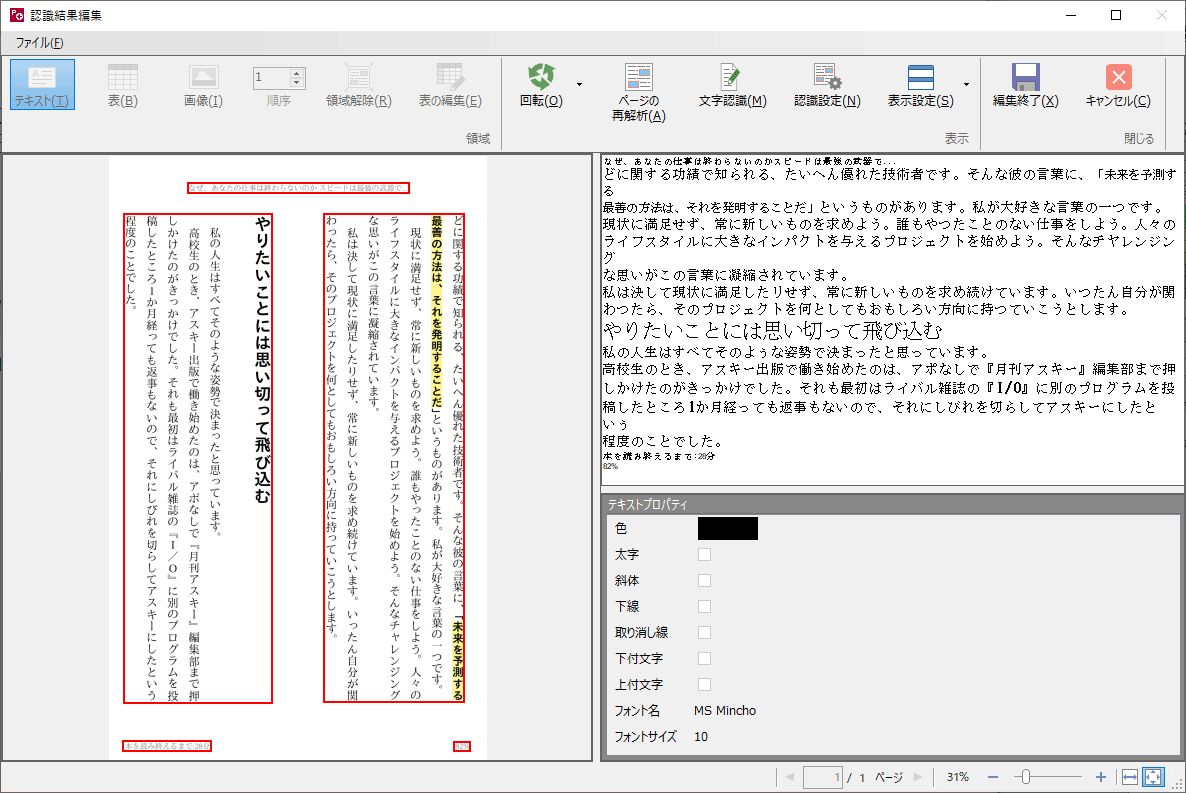Minimize the 認識結果編集 window
Image resolution: width=1186 pixels, height=793 pixels.
coord(1070,15)
